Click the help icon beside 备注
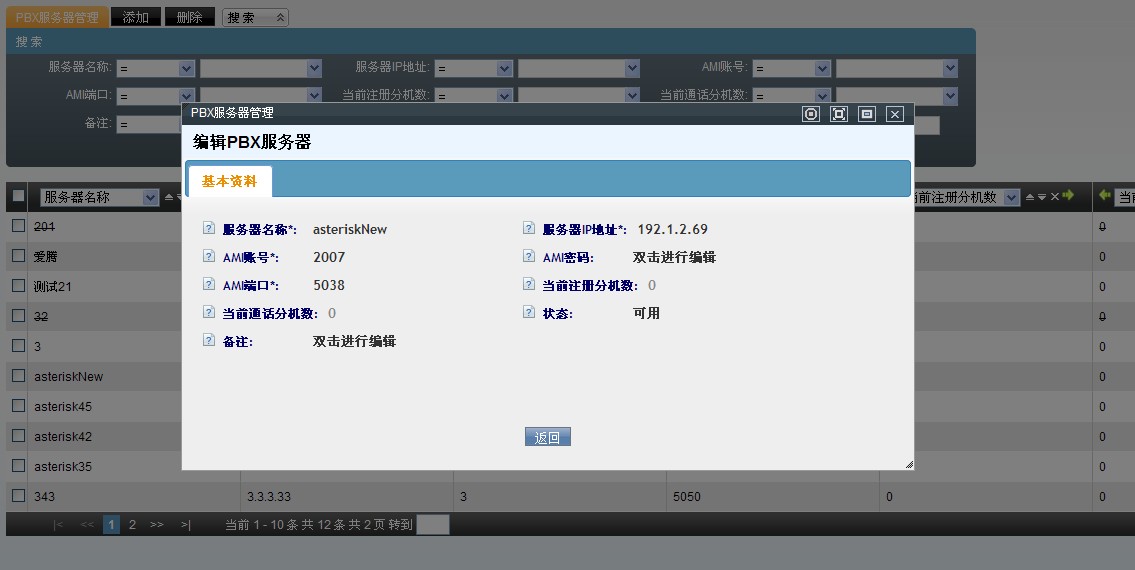The image size is (1135, 570). 209,340
